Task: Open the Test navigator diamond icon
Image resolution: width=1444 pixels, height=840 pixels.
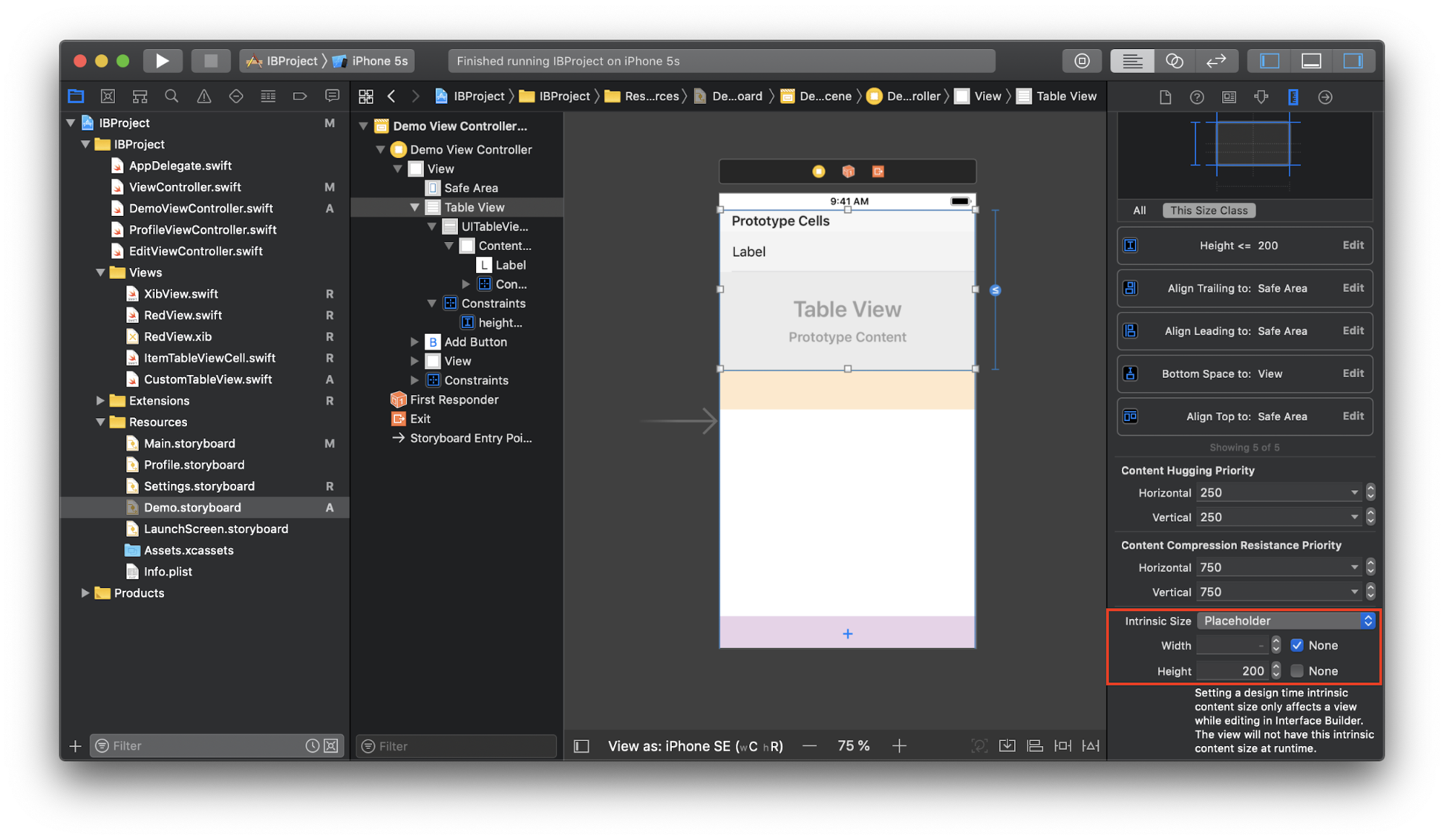Action: pos(235,96)
